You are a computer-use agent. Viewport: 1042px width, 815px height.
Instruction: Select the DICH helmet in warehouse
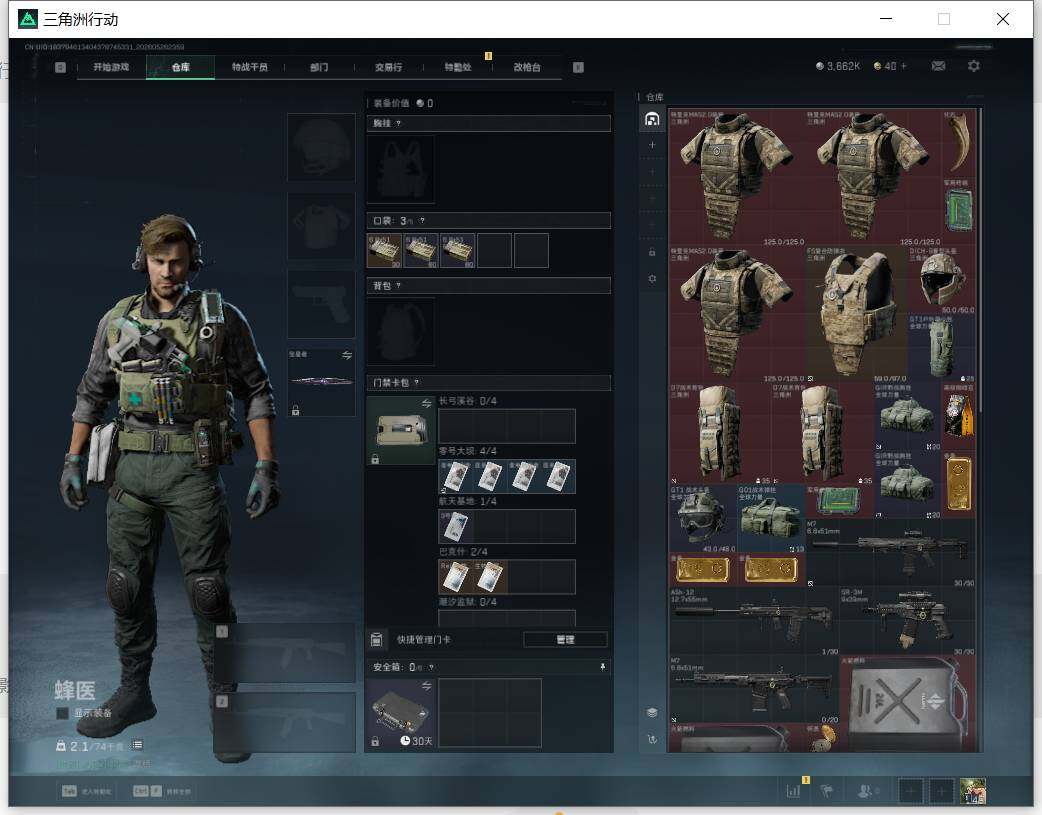click(942, 280)
